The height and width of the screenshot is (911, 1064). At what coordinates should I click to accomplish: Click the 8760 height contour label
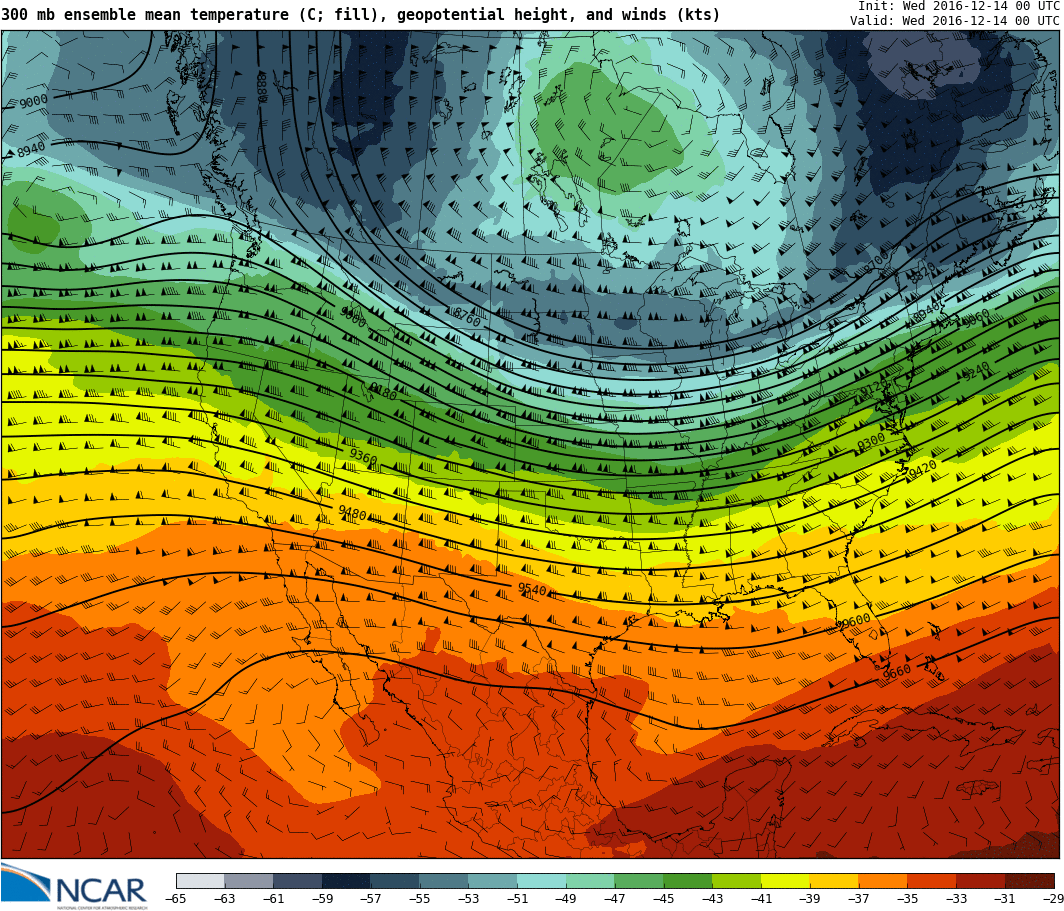[x=466, y=316]
